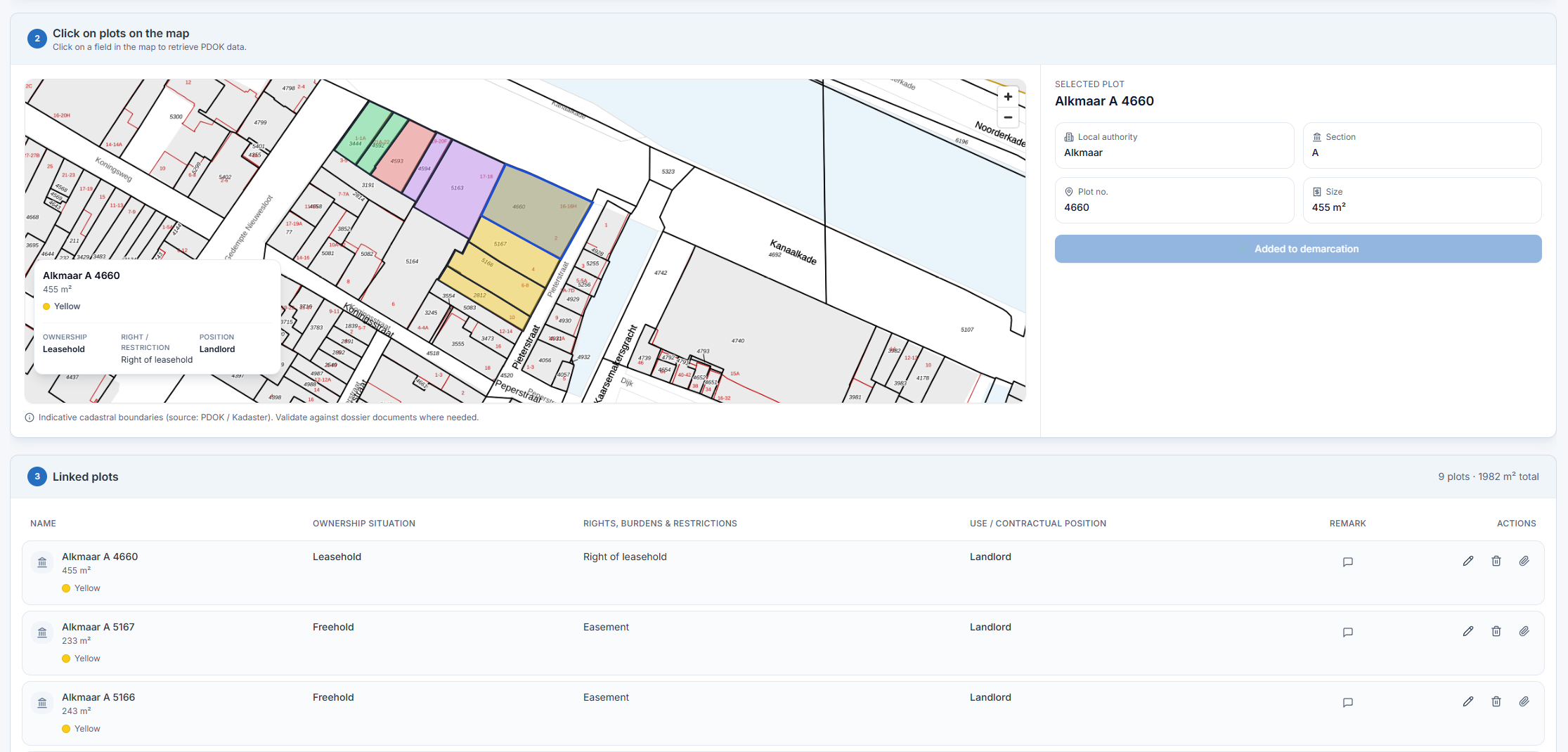
Task: Open remark for Alkmaar A 5167
Action: (x=1348, y=632)
